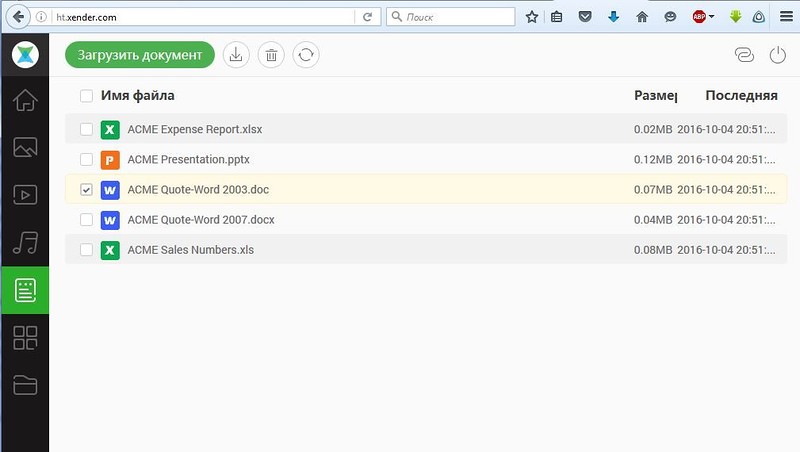Open the Home section in sidebar
The height and width of the screenshot is (452, 800).
[x=25, y=100]
